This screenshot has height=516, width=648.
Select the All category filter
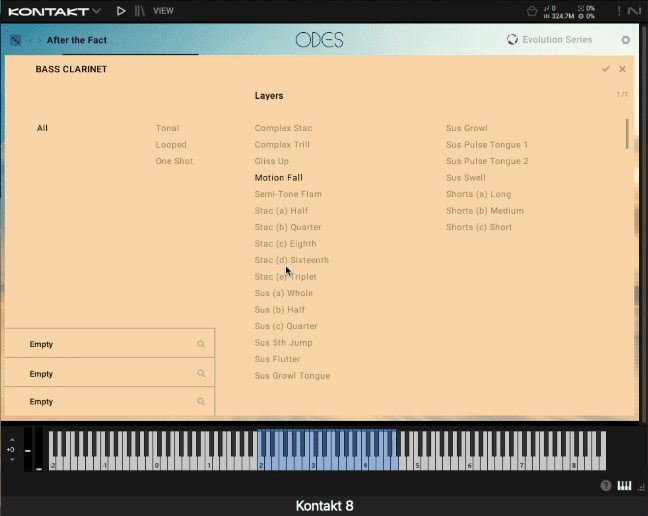click(42, 128)
